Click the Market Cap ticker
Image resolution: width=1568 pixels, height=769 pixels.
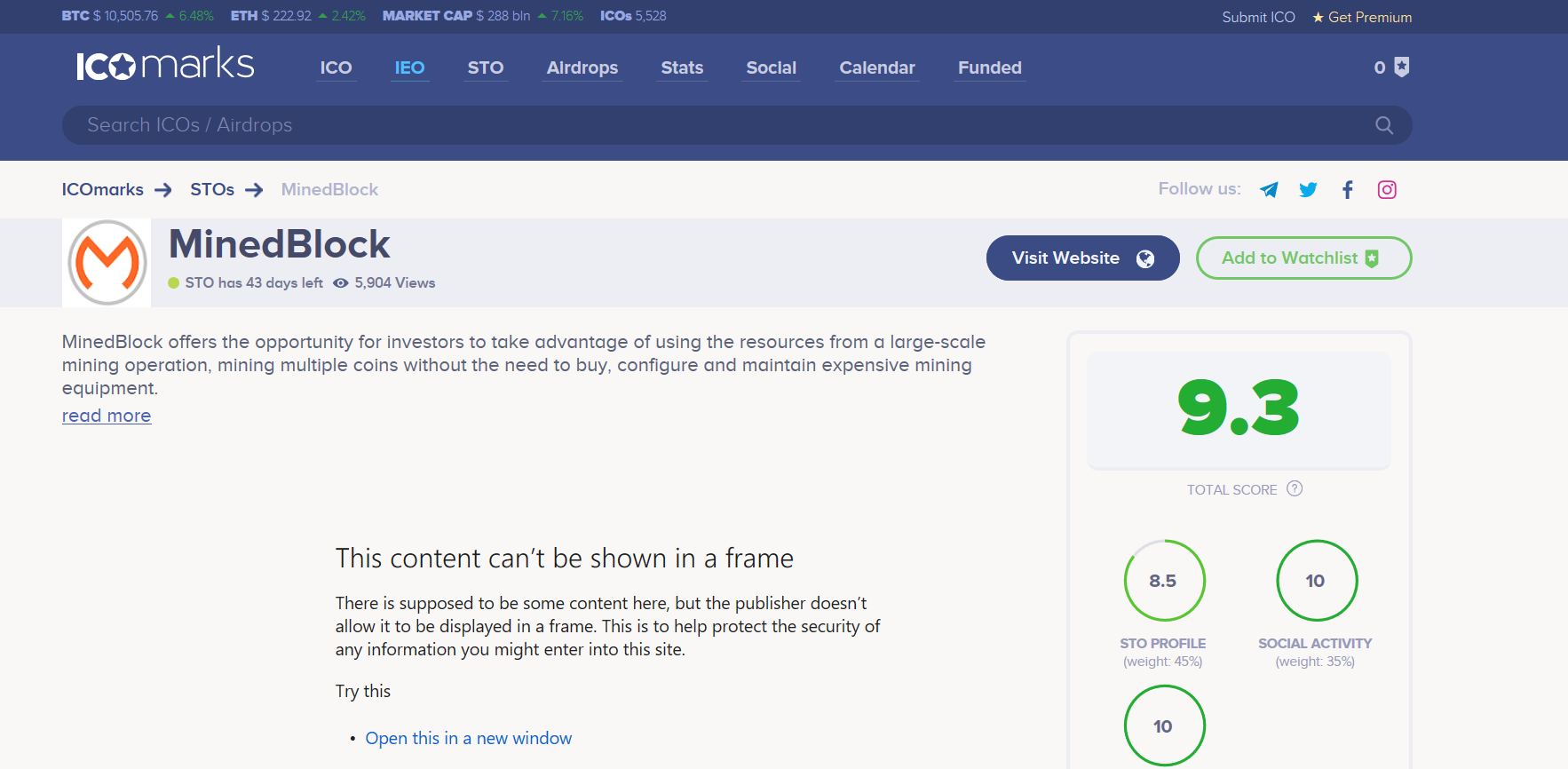(x=483, y=16)
